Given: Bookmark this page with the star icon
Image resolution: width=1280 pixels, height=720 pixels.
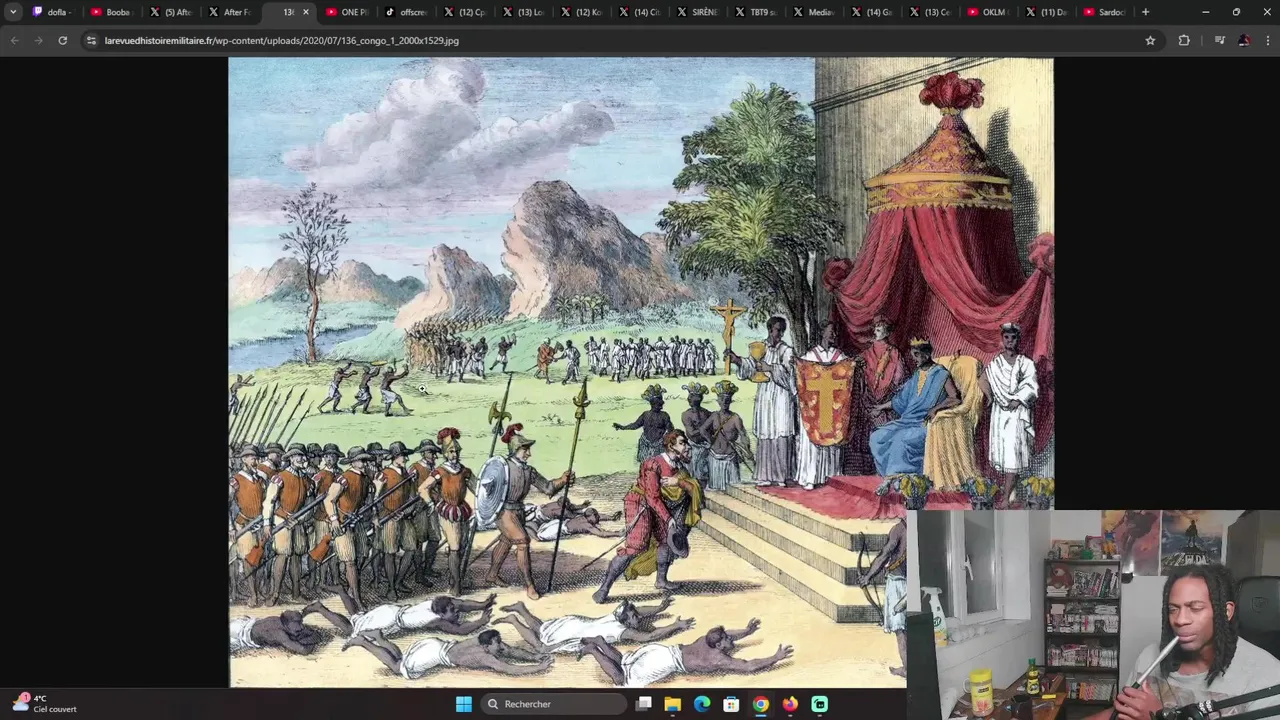Looking at the screenshot, I should tap(1150, 40).
